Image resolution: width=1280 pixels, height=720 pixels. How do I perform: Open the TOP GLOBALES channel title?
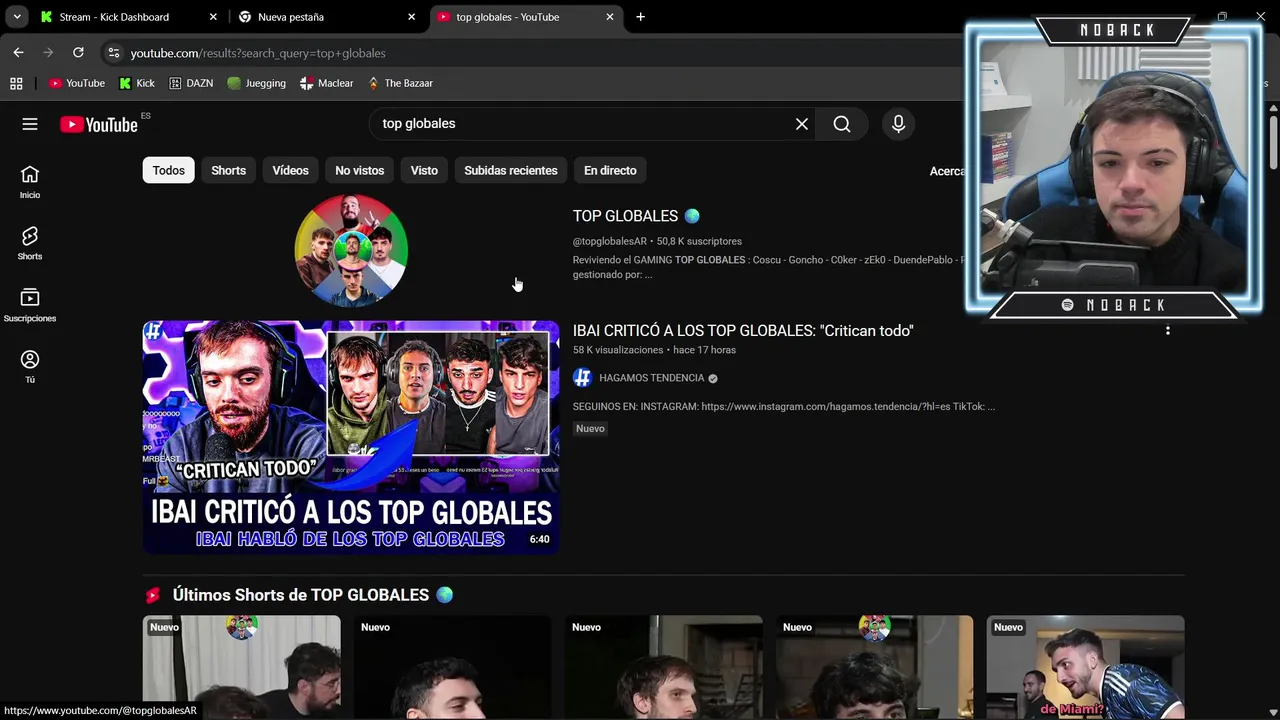click(636, 216)
